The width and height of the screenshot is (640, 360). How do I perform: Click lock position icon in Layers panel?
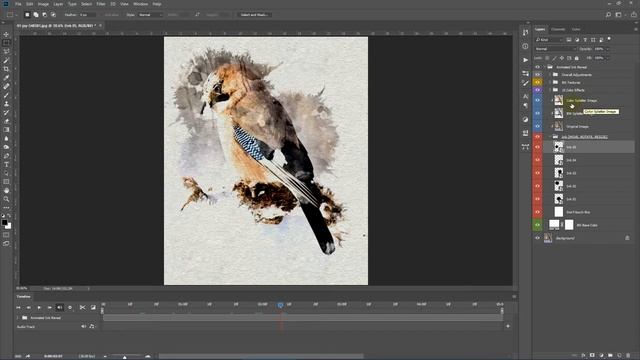[x=562, y=58]
